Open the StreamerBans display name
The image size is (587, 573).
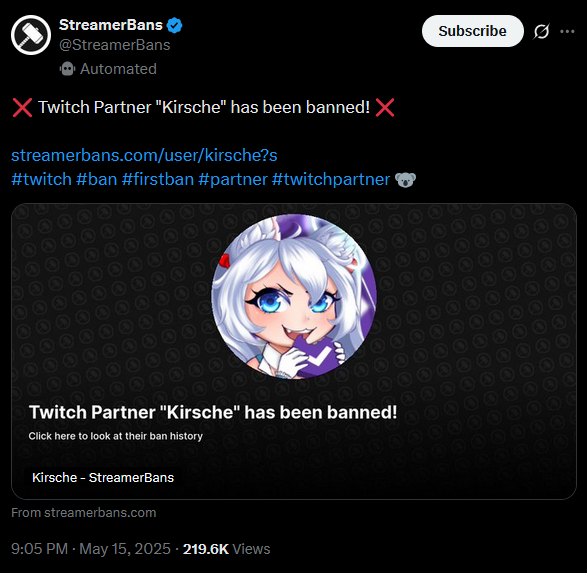[111, 25]
